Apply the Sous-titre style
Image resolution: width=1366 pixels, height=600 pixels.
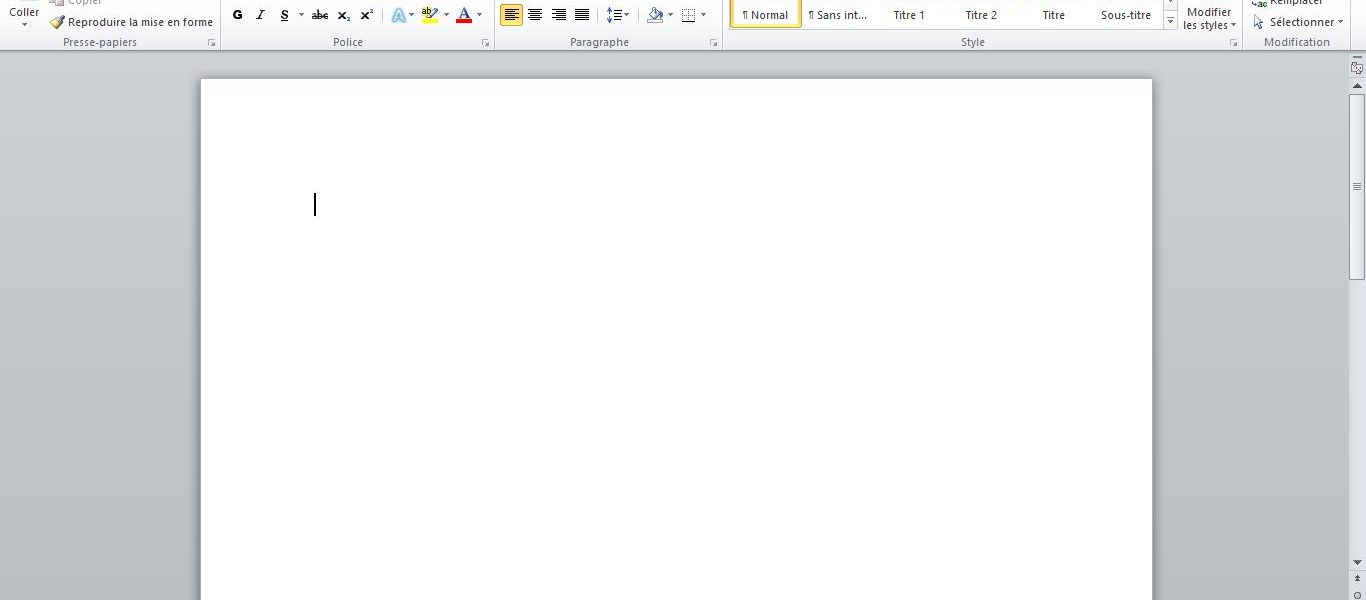pyautogui.click(x=1126, y=14)
